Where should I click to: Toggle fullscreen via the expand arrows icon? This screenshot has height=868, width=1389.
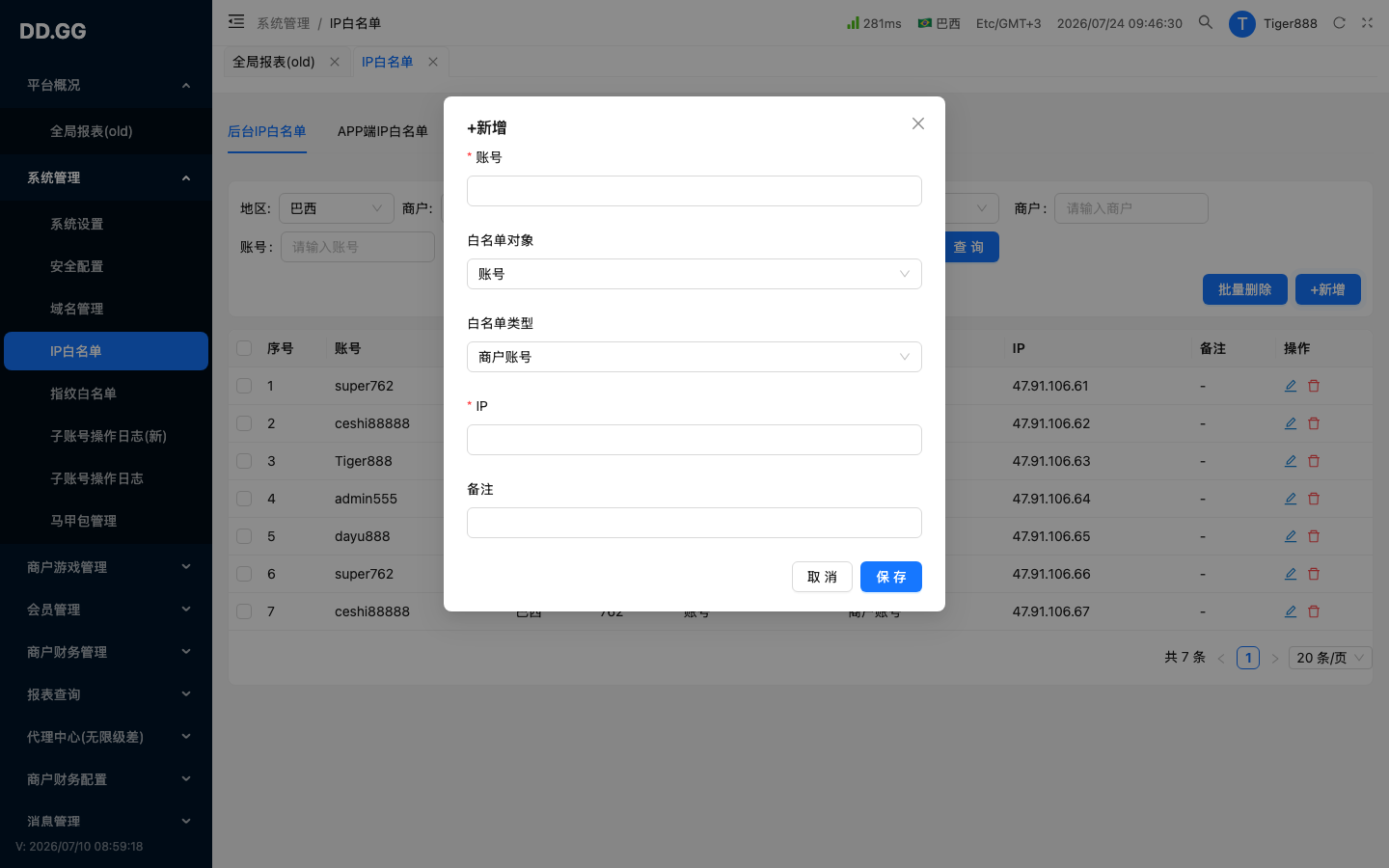click(1367, 22)
